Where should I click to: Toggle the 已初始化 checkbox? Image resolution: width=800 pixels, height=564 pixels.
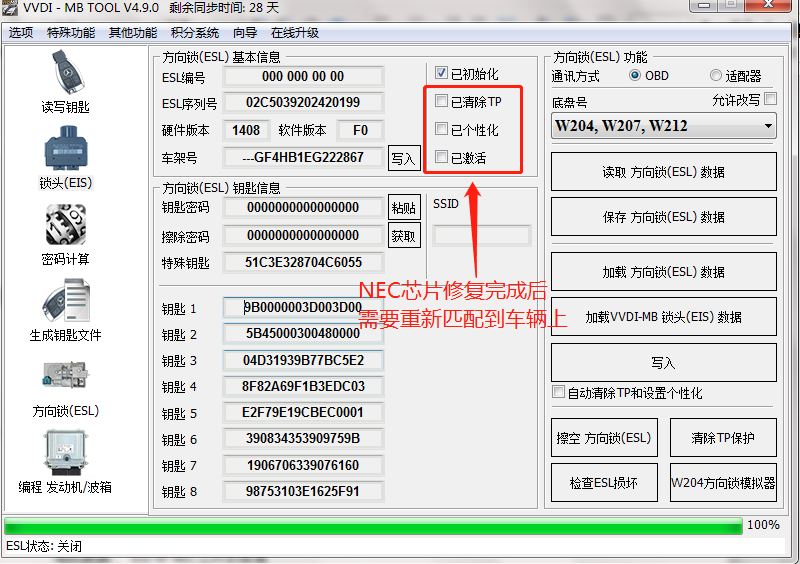click(441, 73)
